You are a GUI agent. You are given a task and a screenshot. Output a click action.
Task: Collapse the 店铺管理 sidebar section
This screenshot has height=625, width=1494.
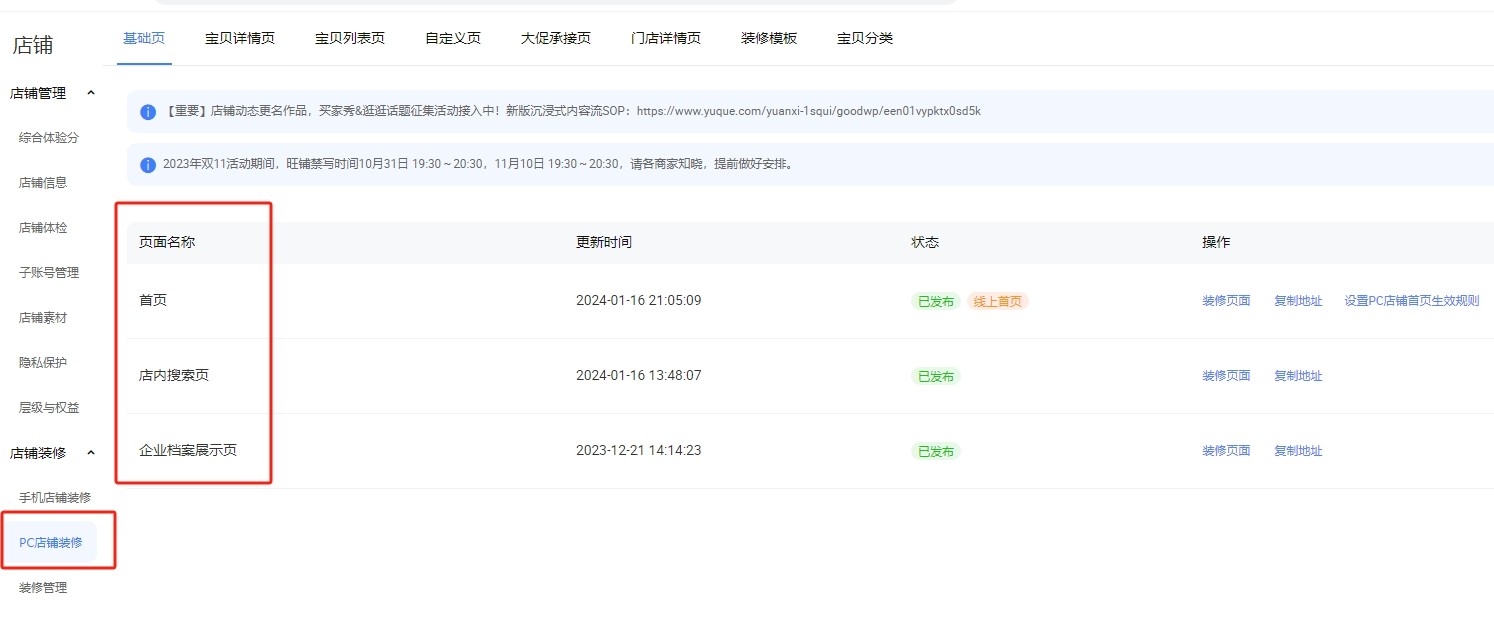pyautogui.click(x=91, y=93)
